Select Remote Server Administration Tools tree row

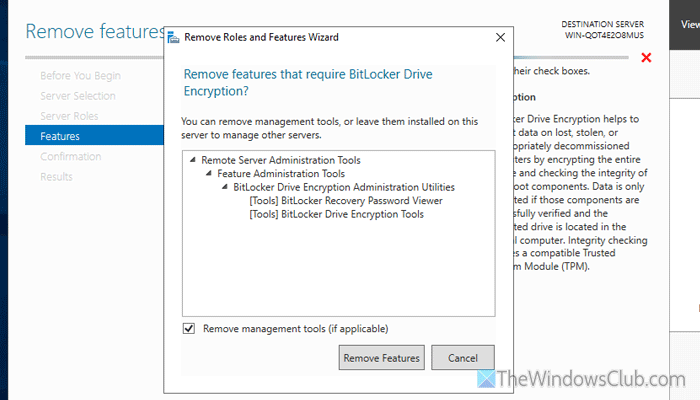pos(281,160)
